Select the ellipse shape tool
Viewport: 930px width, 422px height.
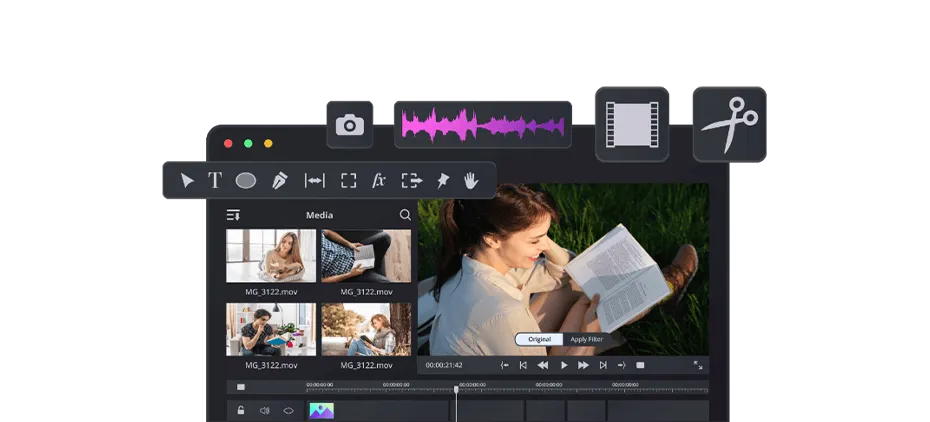click(x=246, y=181)
